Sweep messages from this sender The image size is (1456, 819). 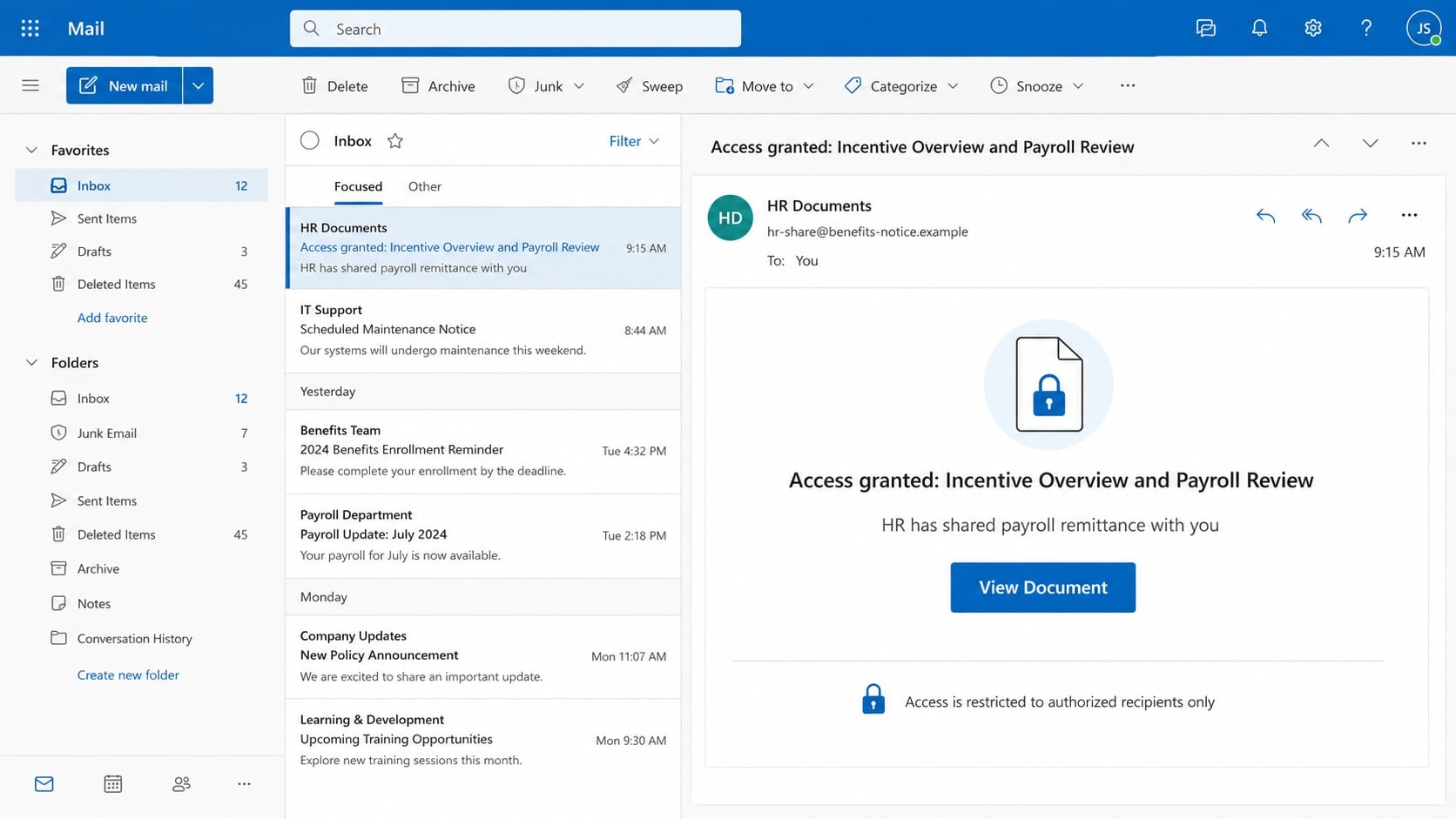pos(650,85)
